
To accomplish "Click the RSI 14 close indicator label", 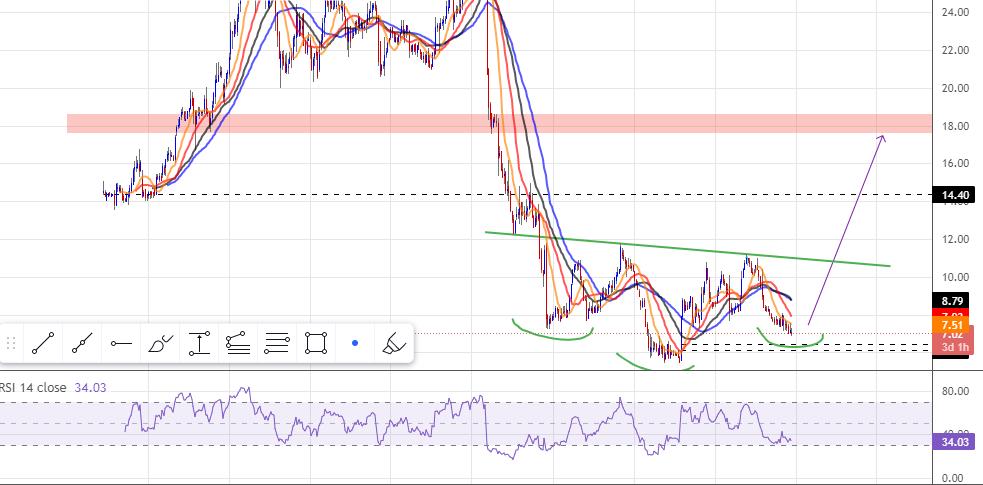I will tap(40, 389).
